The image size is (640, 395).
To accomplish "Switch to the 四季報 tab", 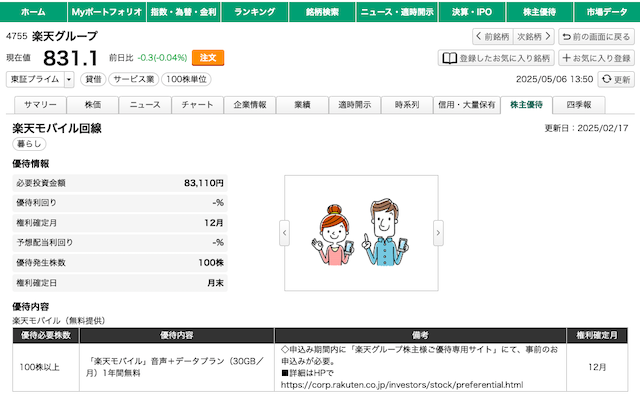I will 579,105.
